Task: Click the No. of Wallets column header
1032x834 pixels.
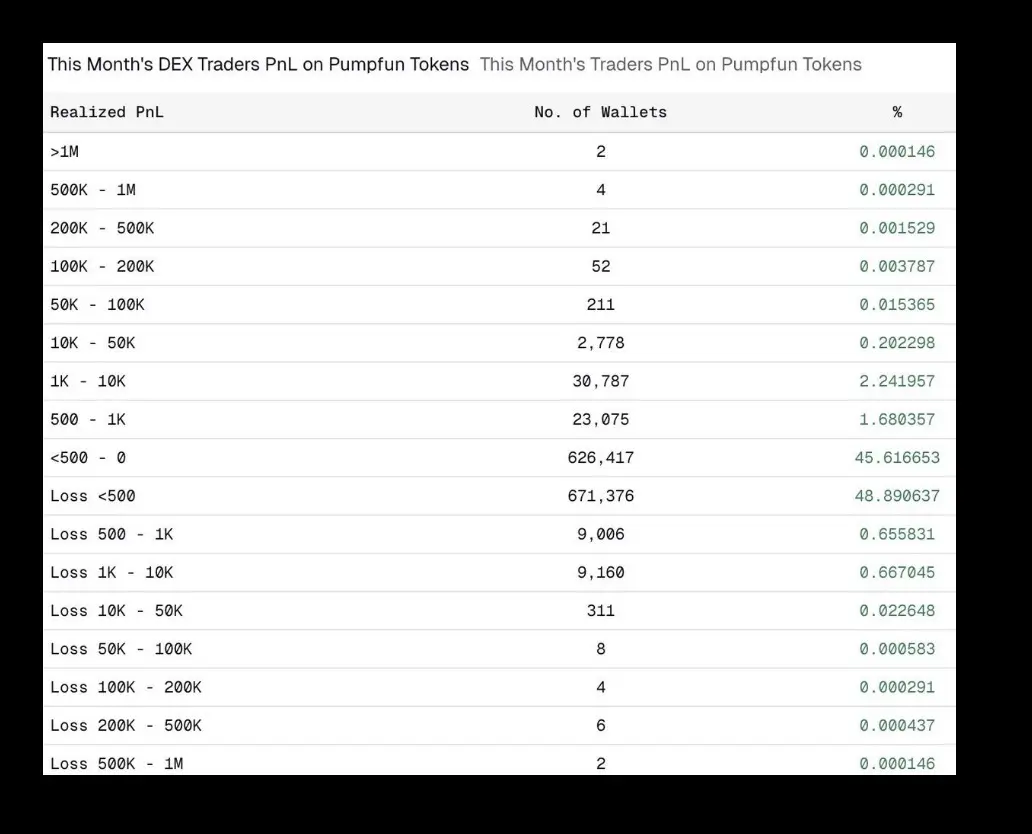Action: tap(600, 113)
